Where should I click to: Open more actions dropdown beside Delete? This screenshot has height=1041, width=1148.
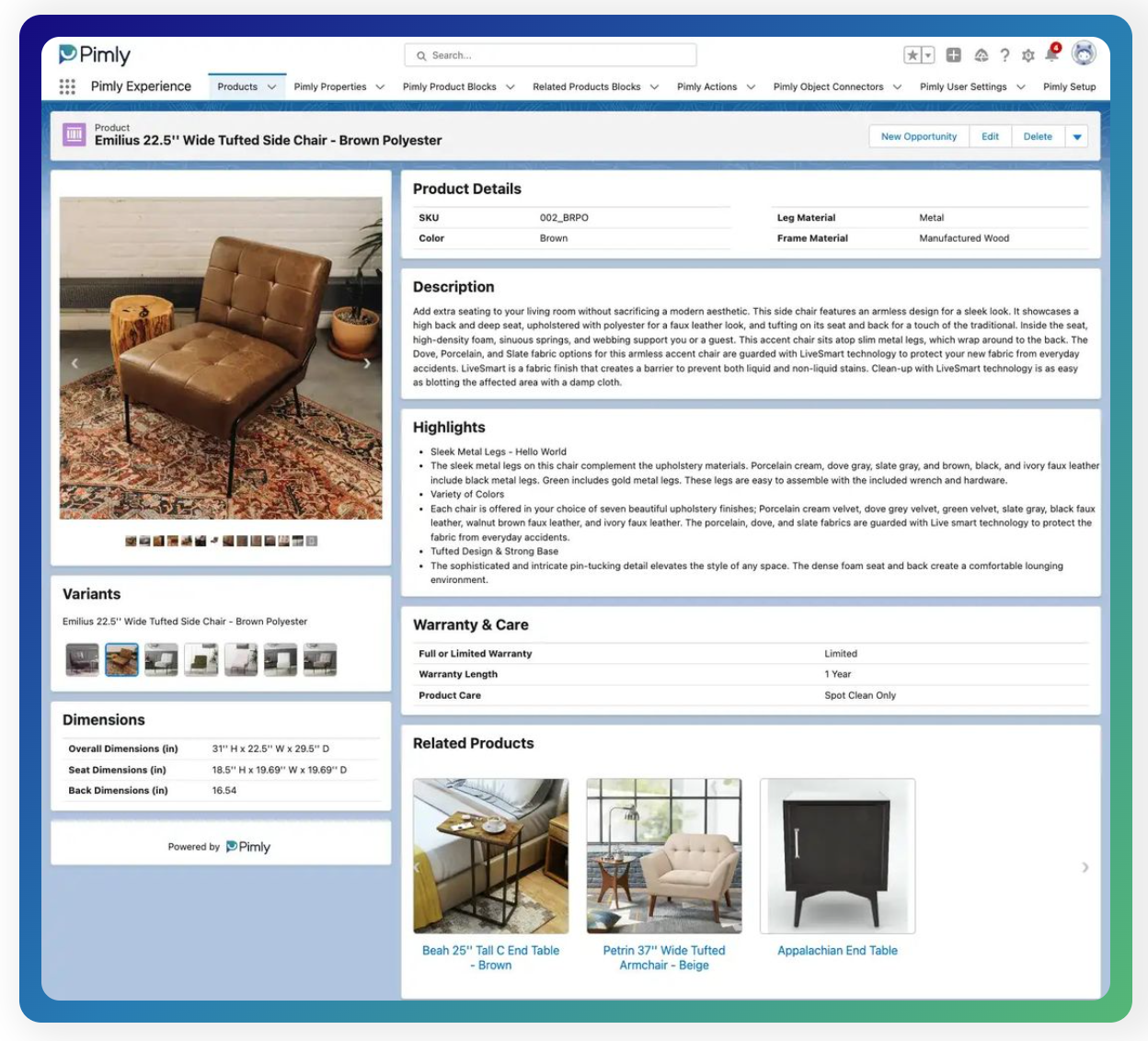1077,137
